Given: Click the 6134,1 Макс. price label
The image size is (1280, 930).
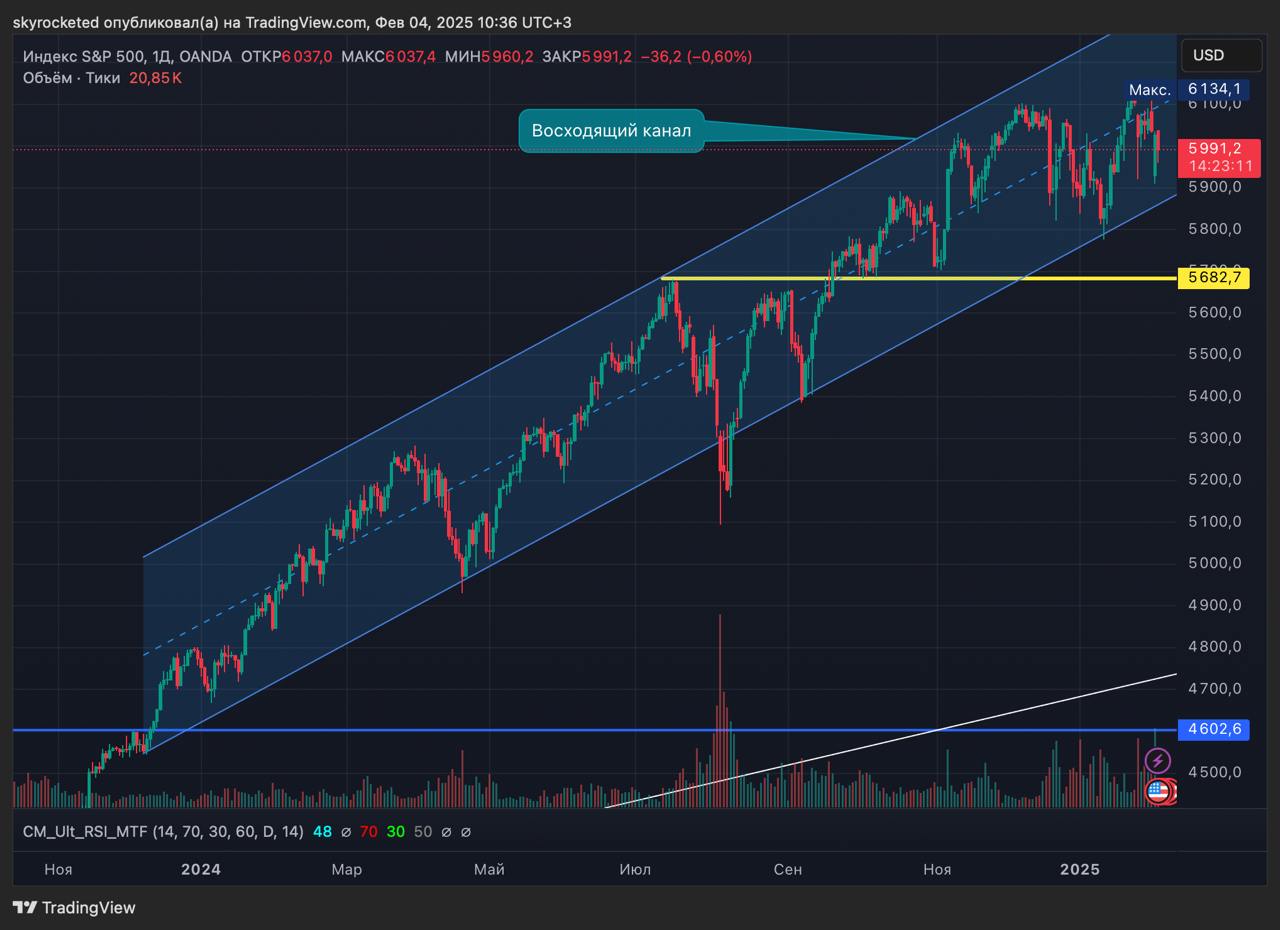Looking at the screenshot, I should tap(1214, 89).
